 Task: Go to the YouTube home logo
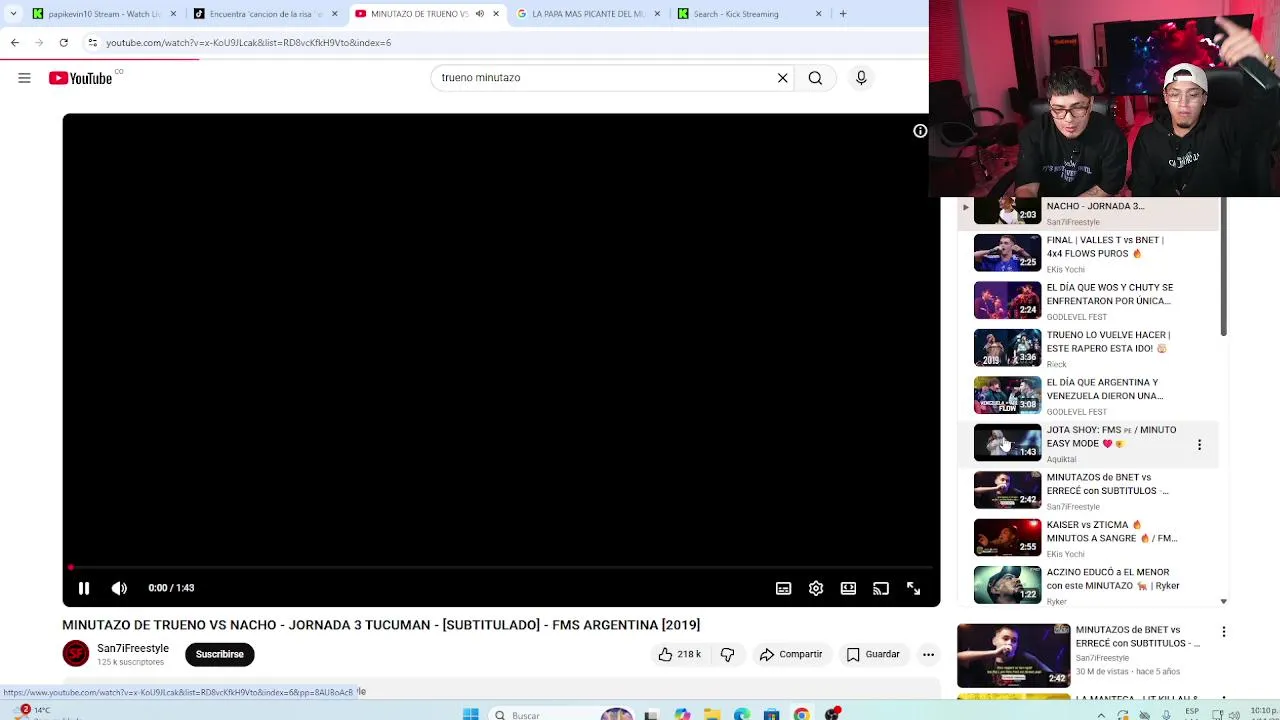80,78
